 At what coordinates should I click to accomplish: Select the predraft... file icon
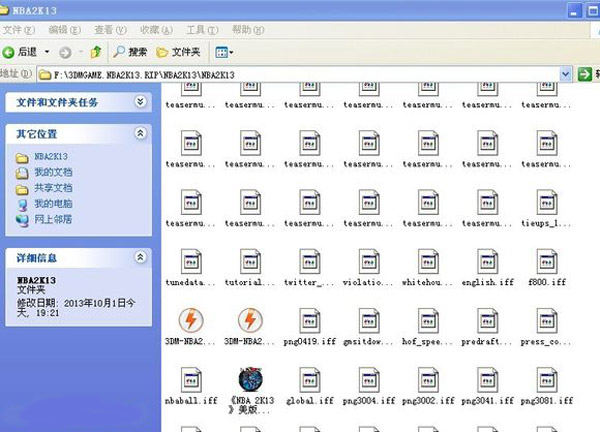pos(488,321)
